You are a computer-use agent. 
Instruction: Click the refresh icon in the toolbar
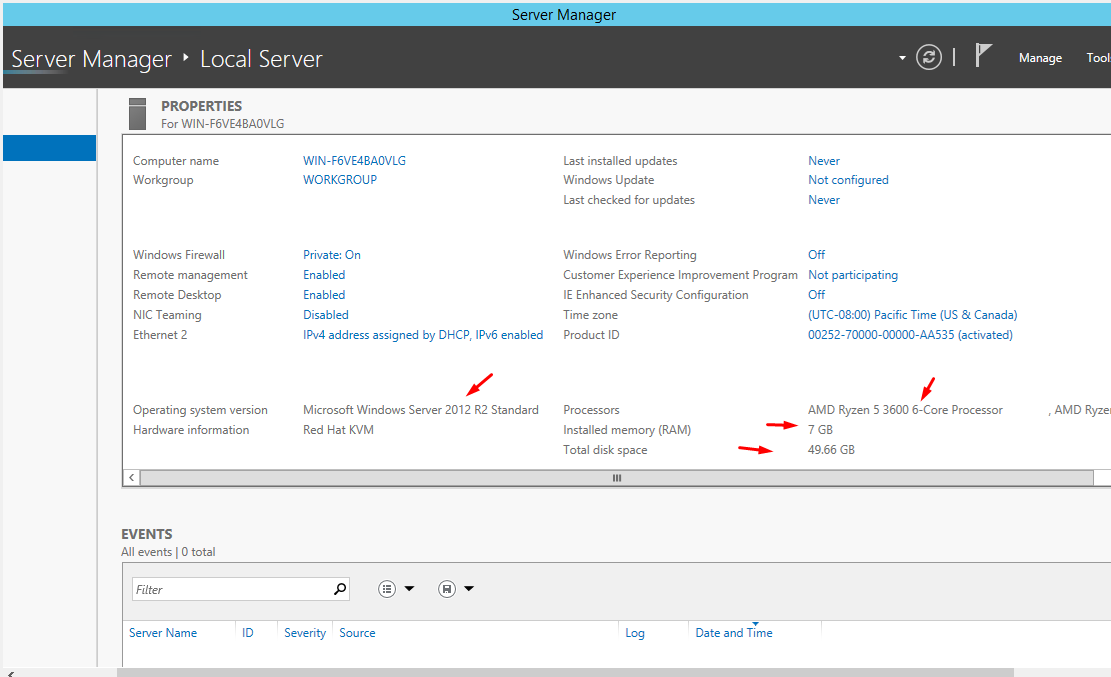pos(928,57)
